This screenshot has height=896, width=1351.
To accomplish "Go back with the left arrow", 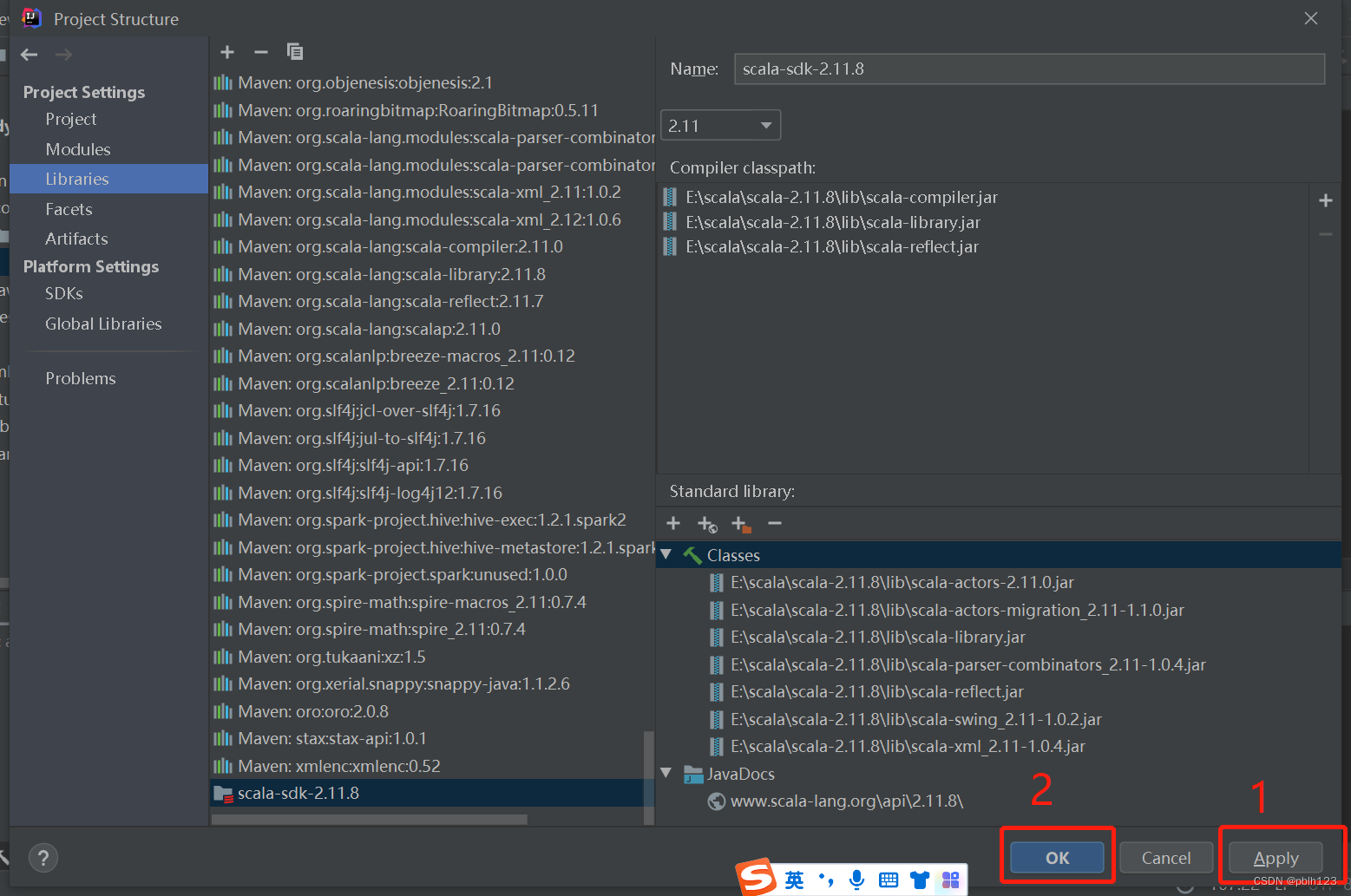I will coord(30,55).
